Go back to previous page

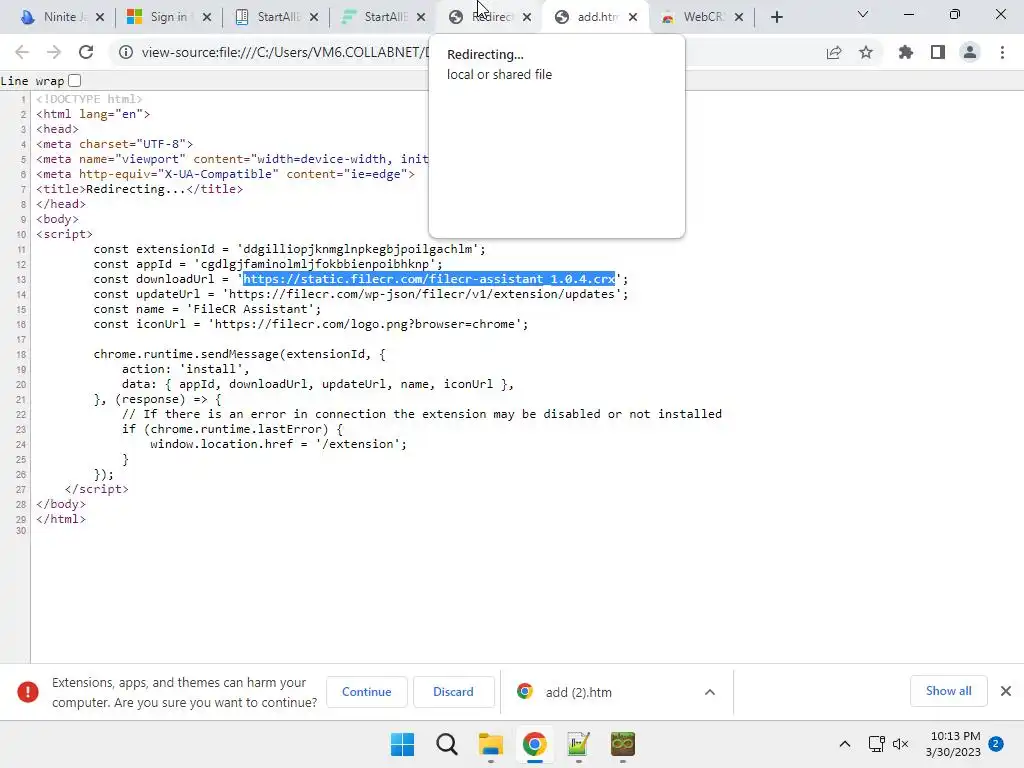22,52
